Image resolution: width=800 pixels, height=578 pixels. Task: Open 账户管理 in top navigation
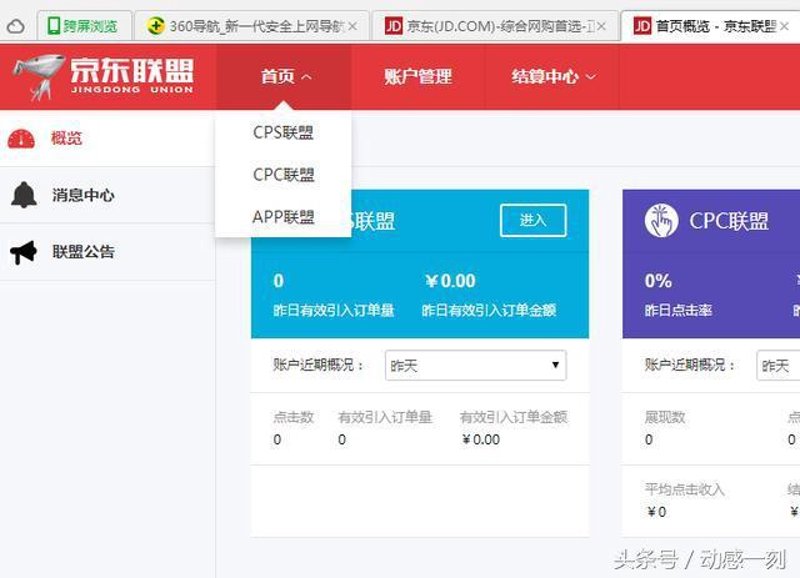click(x=418, y=77)
